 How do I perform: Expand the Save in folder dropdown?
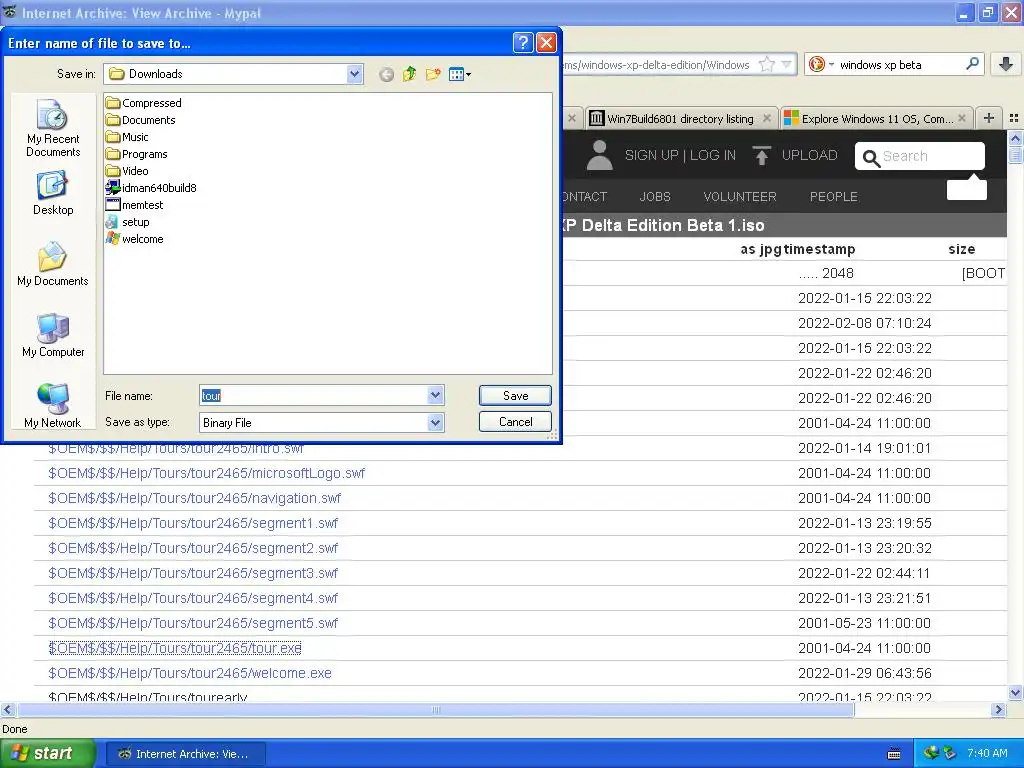click(354, 74)
